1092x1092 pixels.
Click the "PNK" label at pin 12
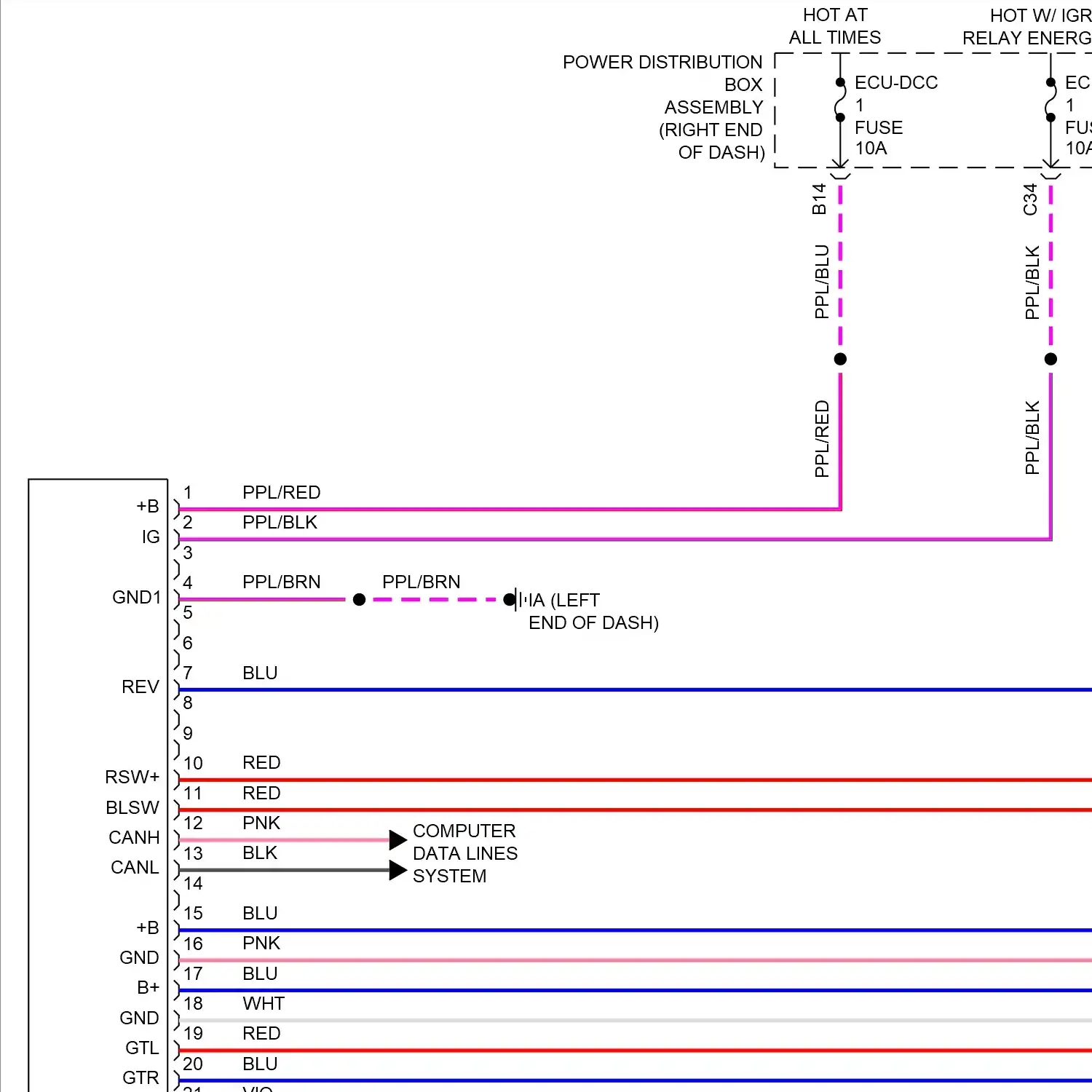tap(261, 823)
